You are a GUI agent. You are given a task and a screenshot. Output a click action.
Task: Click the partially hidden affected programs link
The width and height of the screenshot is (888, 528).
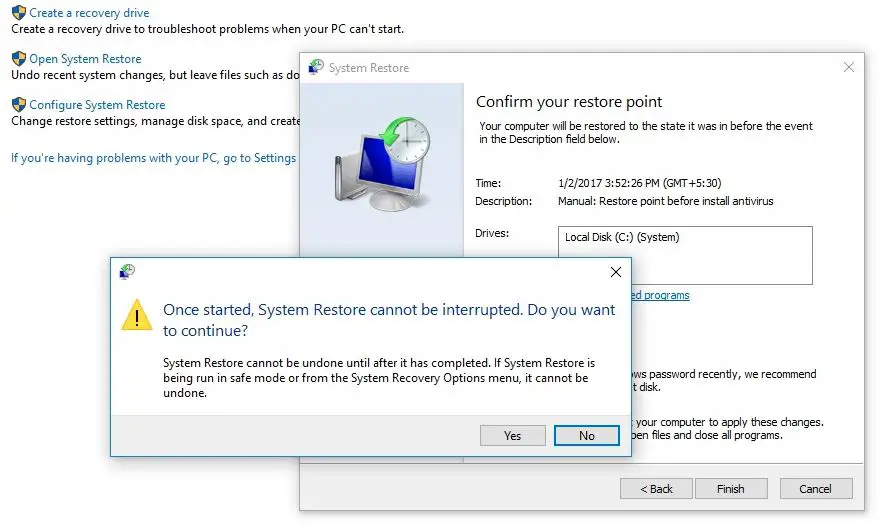tap(660, 295)
